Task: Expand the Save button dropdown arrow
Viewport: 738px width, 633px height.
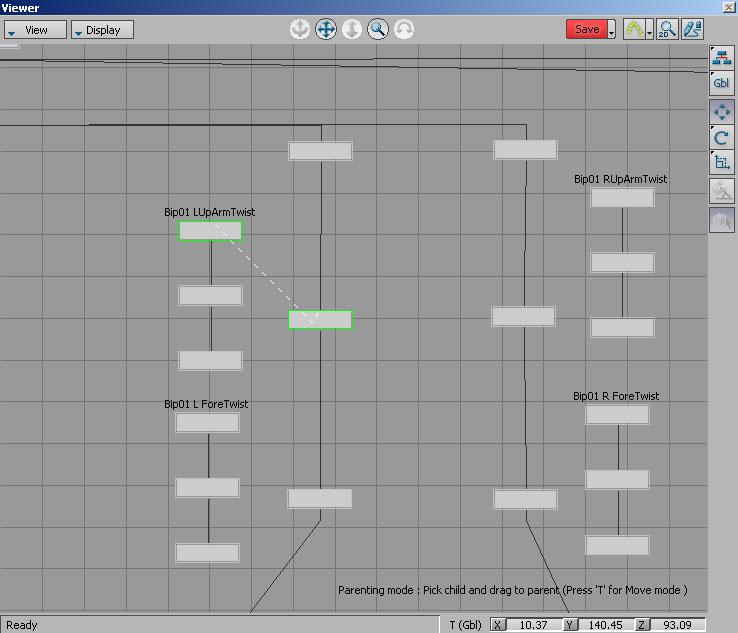Action: pyautogui.click(x=611, y=29)
